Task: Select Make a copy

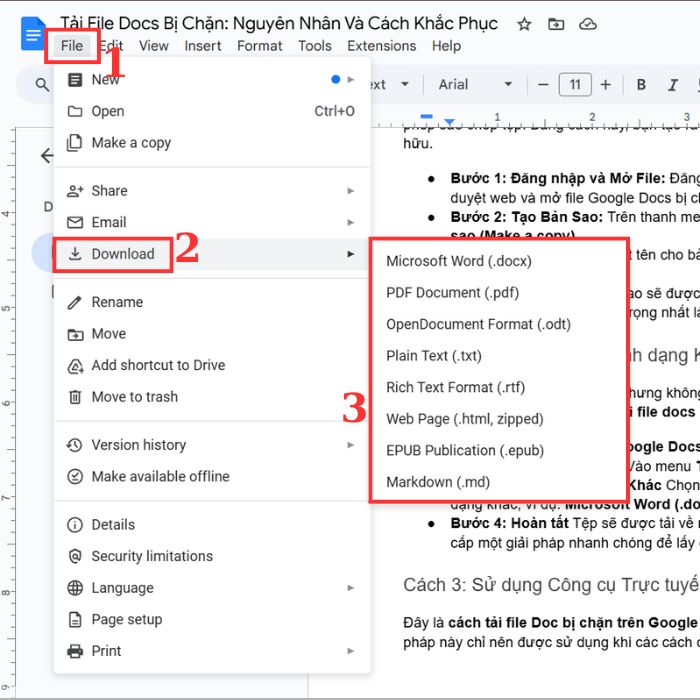Action: point(212,142)
